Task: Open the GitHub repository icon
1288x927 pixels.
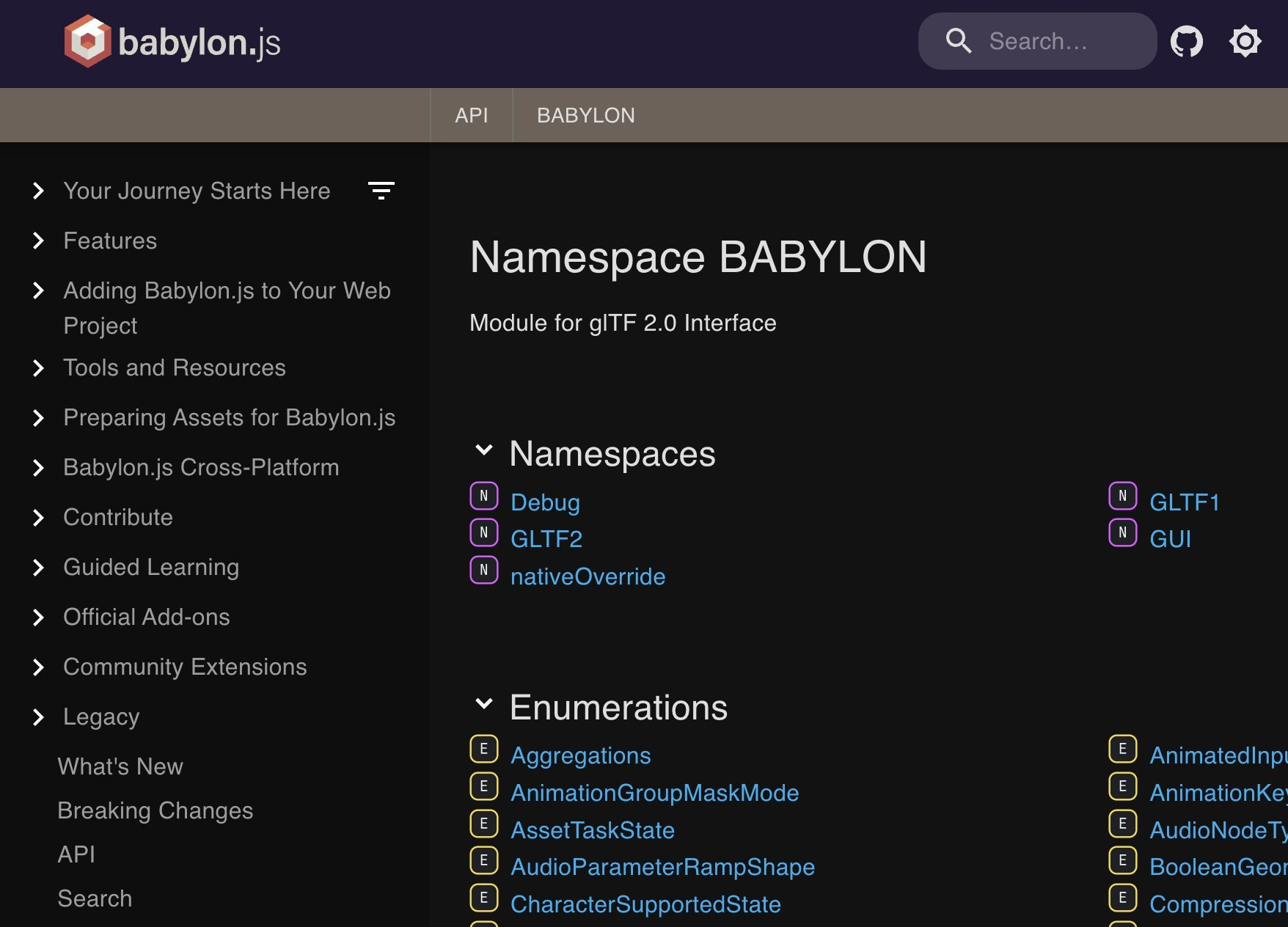Action: [1186, 41]
